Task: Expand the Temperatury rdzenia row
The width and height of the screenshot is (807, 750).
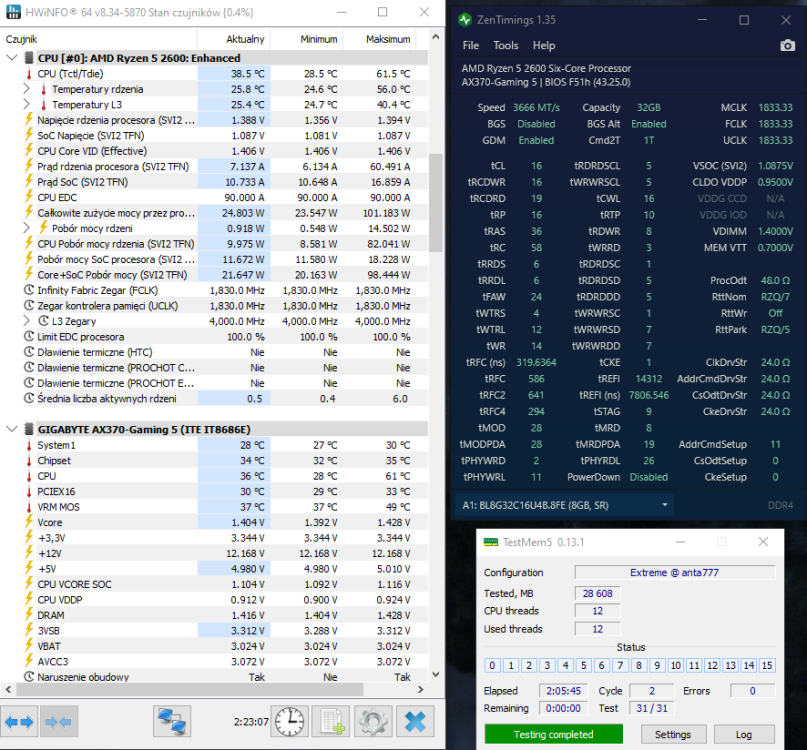Action: tap(27, 89)
